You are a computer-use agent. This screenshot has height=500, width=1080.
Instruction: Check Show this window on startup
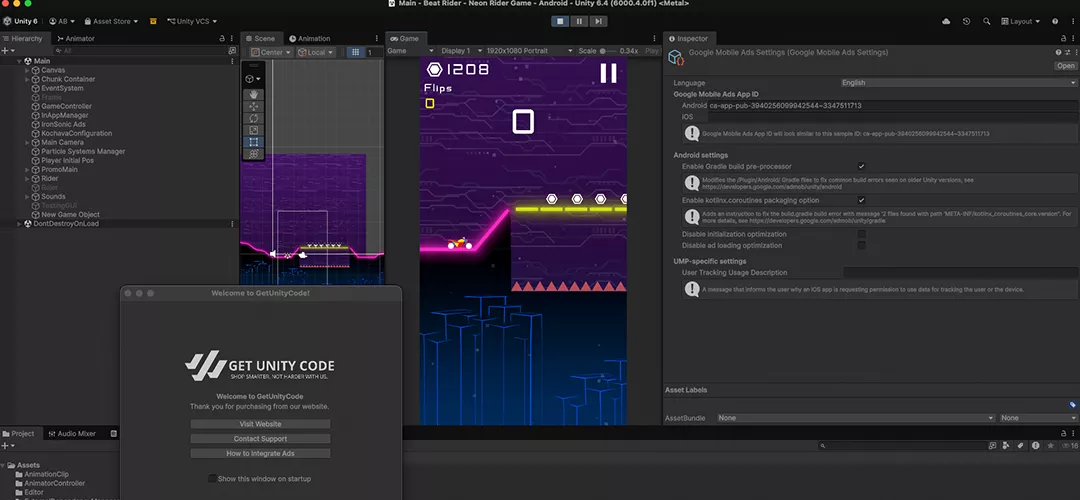(x=212, y=479)
